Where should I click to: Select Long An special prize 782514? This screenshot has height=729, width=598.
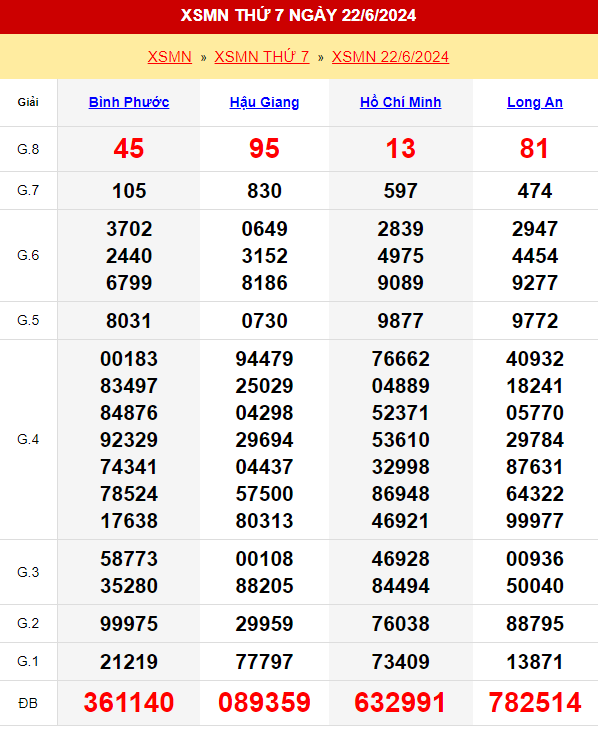point(535,702)
